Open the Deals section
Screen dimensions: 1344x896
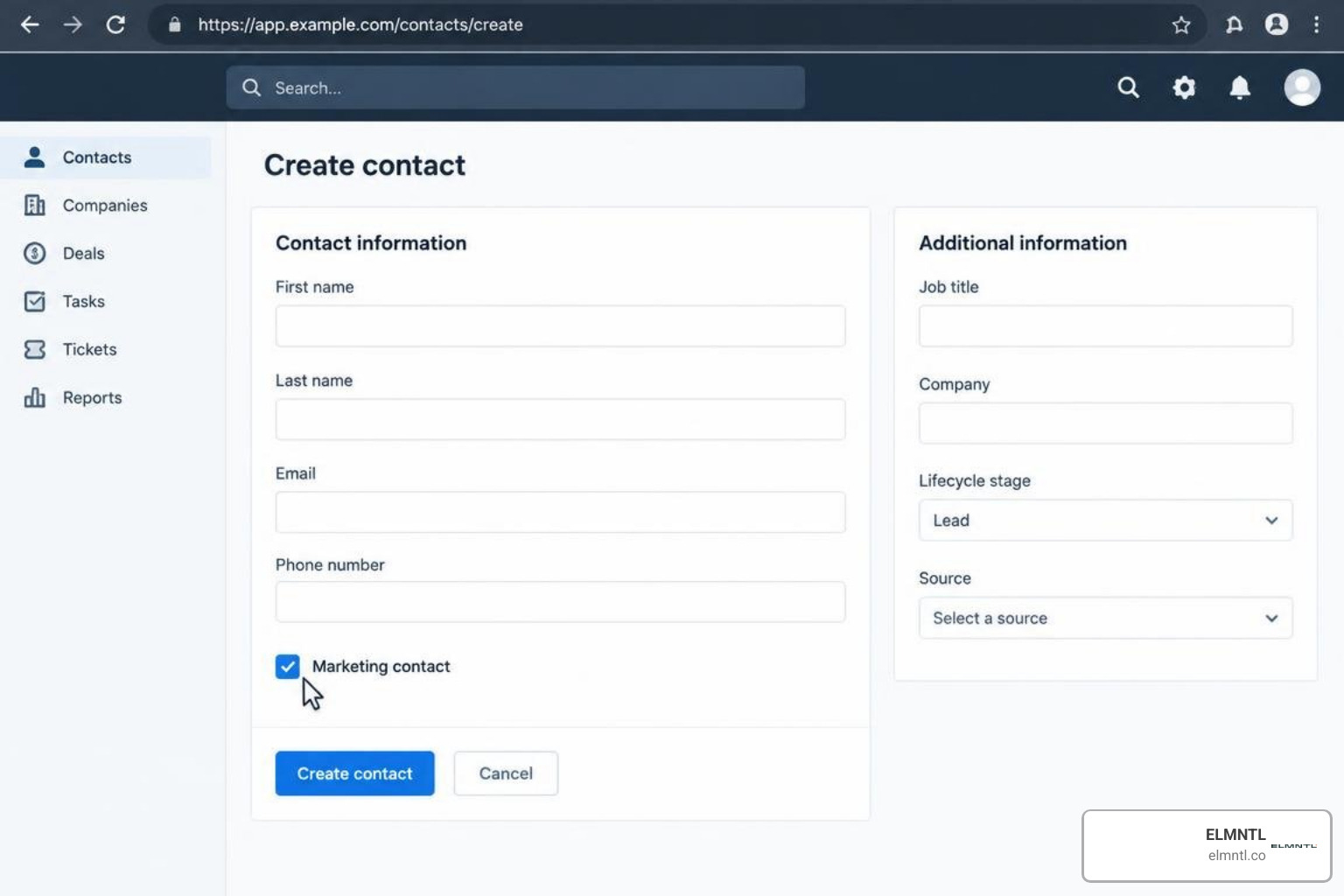pos(105,253)
